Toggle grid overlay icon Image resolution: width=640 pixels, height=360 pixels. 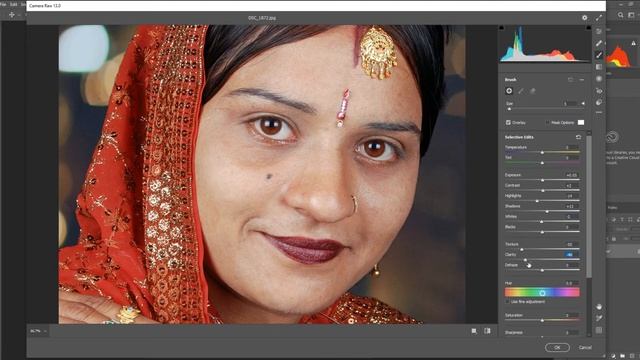coord(599,330)
